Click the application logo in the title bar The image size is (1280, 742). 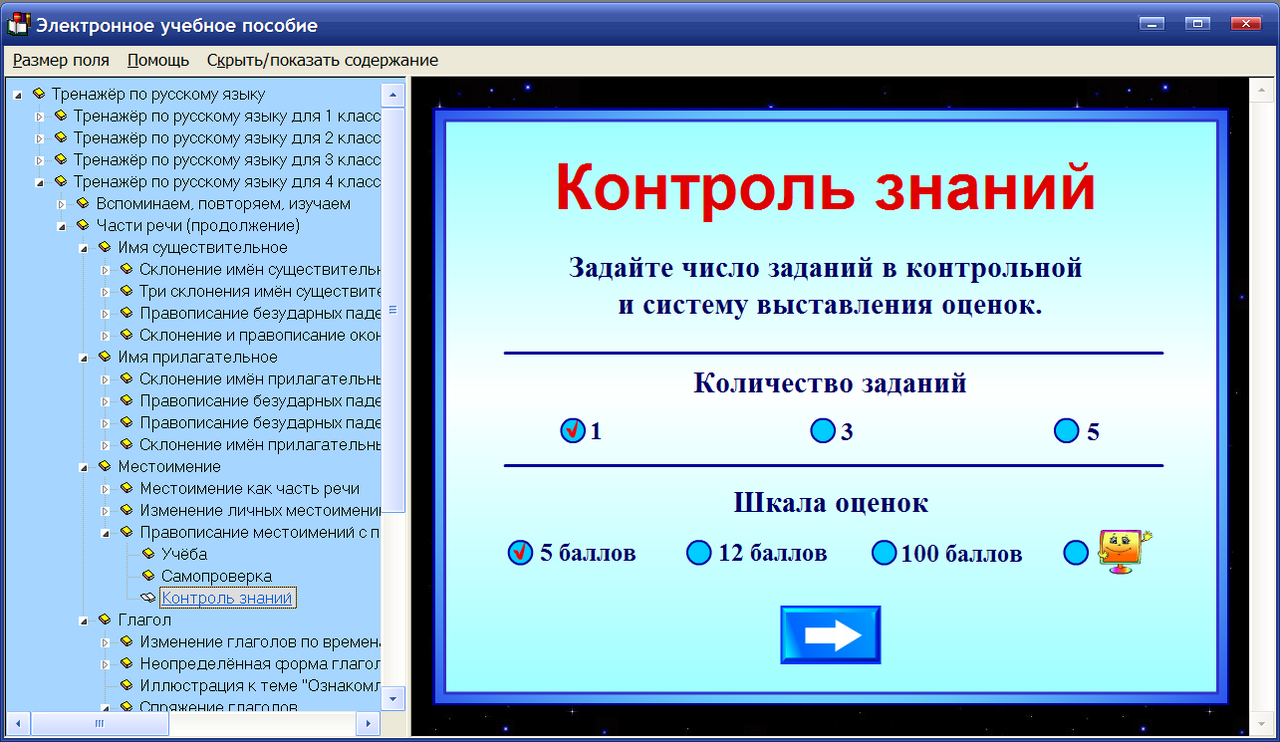[x=17, y=25]
